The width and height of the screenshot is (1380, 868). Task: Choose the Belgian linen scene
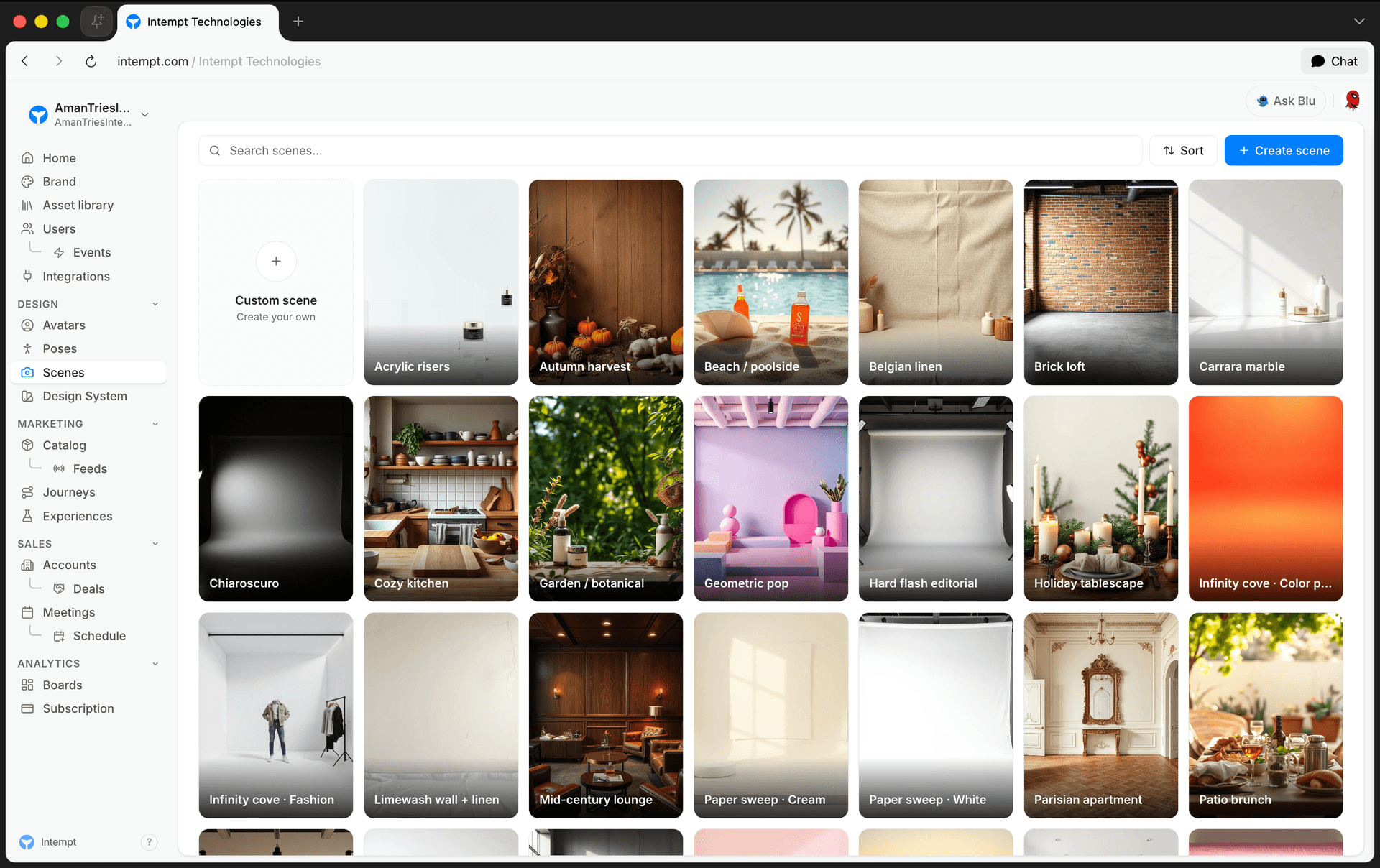pos(936,282)
